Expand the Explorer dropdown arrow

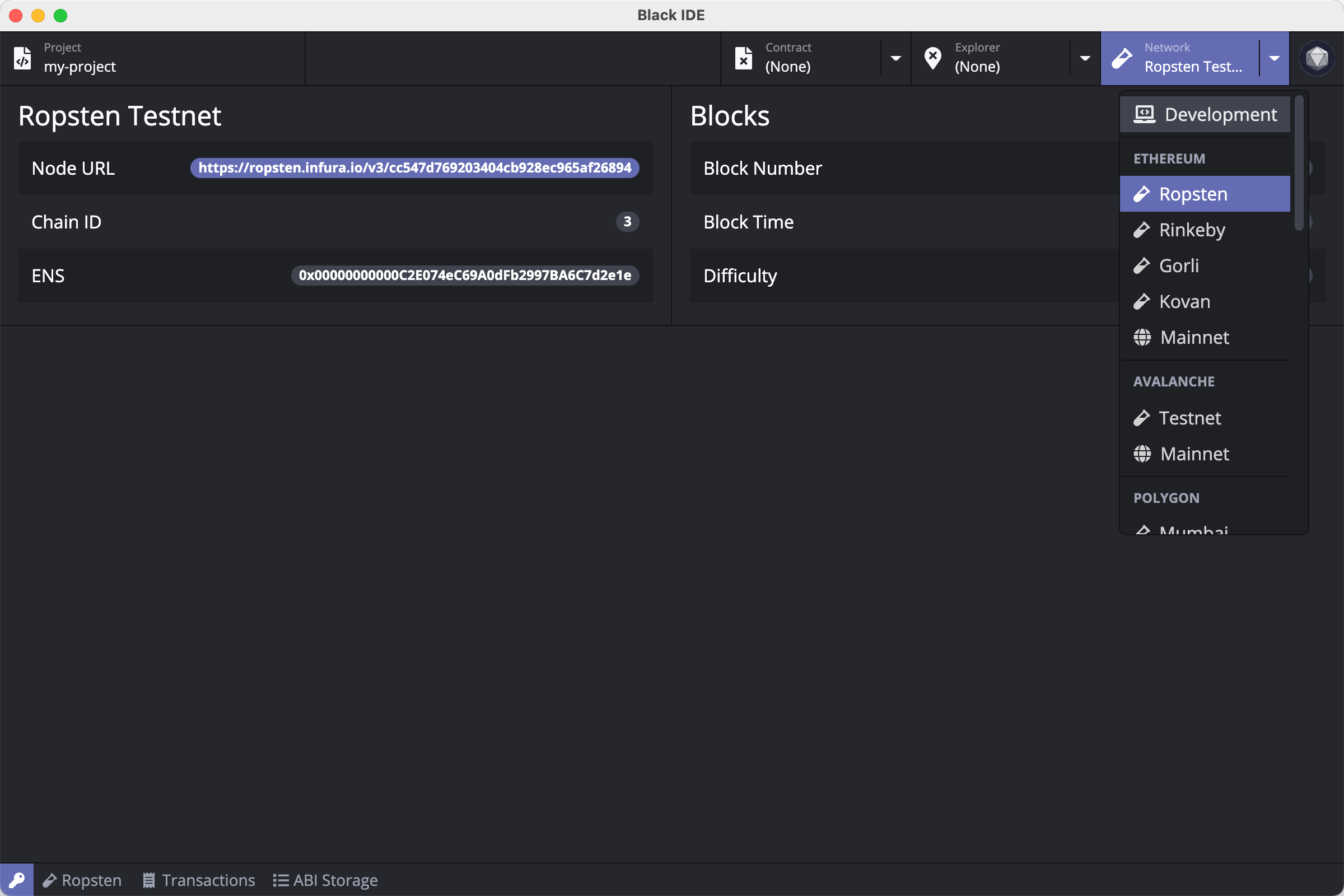click(x=1085, y=58)
